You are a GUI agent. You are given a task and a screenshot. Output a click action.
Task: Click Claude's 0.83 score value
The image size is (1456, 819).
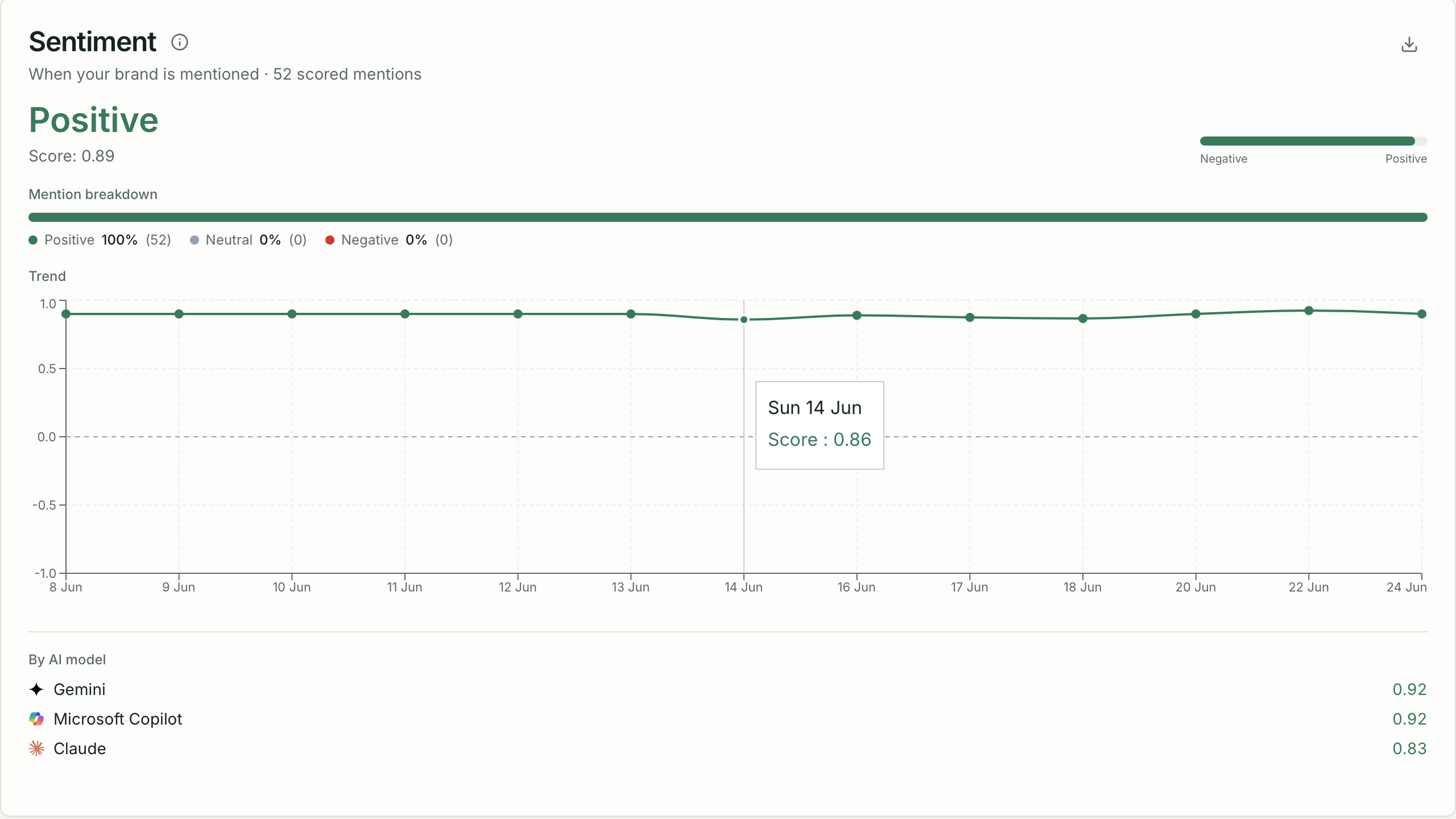coord(1409,748)
